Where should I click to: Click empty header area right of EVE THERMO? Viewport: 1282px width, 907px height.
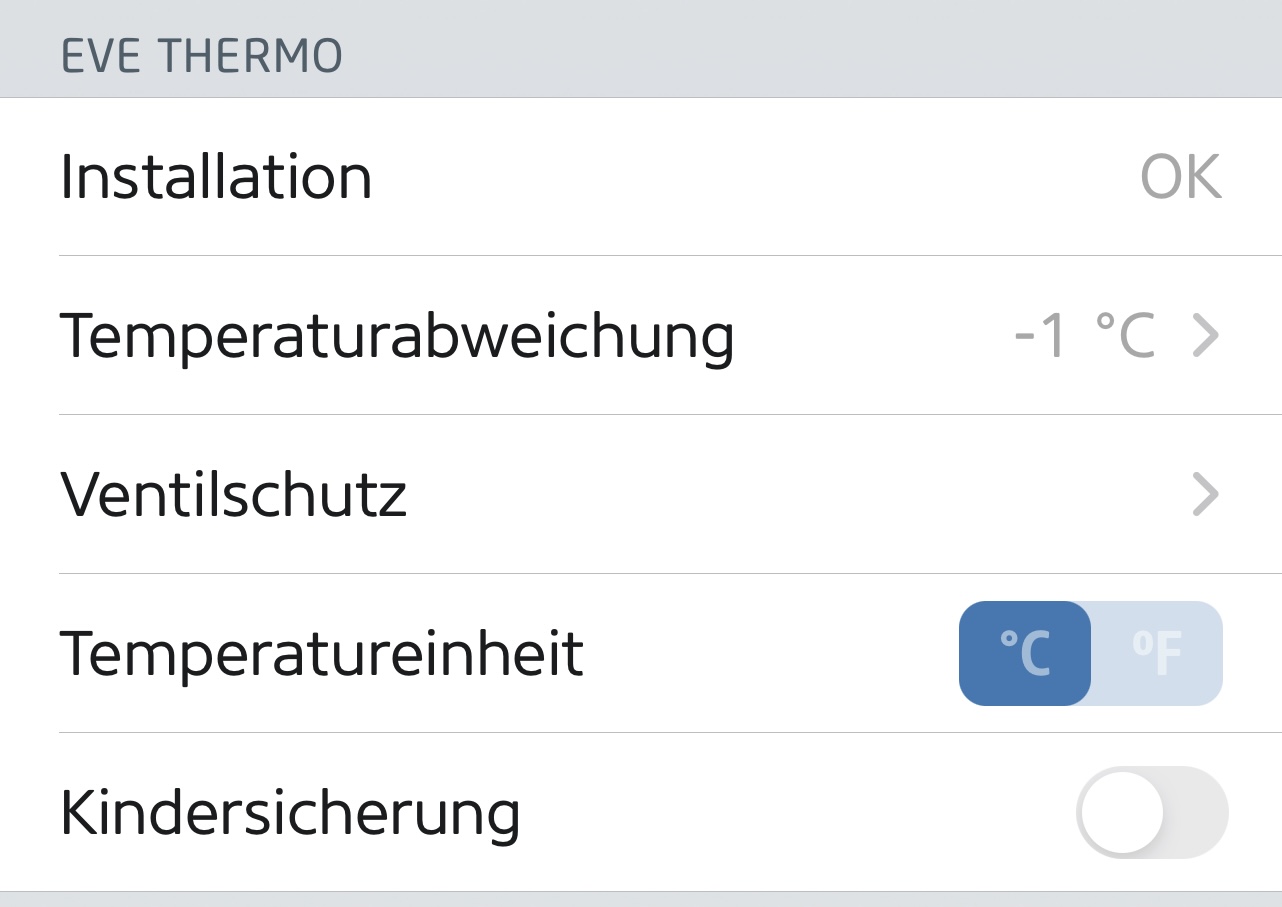point(800,50)
